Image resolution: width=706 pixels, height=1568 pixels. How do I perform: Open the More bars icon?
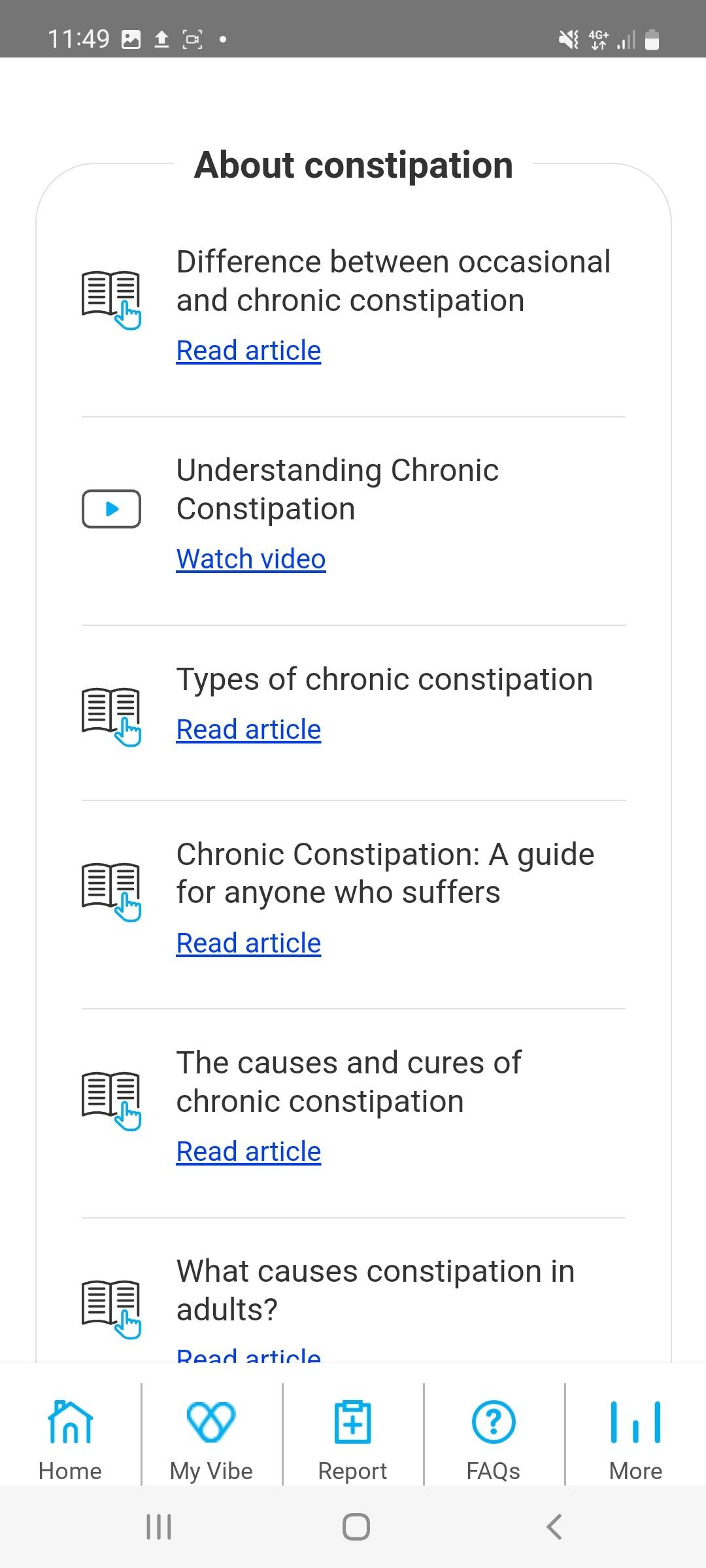tap(635, 1422)
